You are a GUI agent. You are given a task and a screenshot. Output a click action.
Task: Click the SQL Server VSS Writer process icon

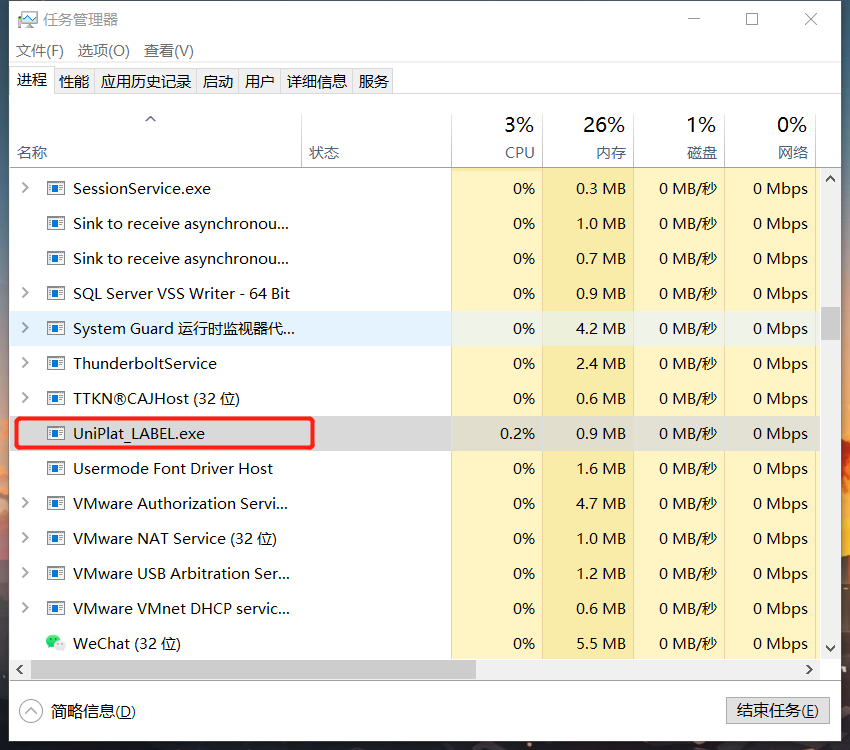click(x=56, y=293)
